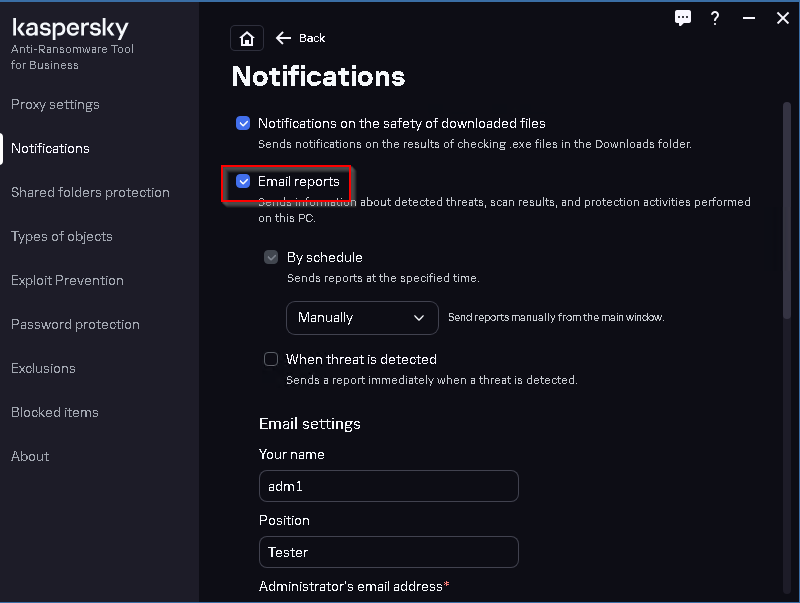This screenshot has height=603, width=800.
Task: Open Password protection settings
Action: pos(75,324)
